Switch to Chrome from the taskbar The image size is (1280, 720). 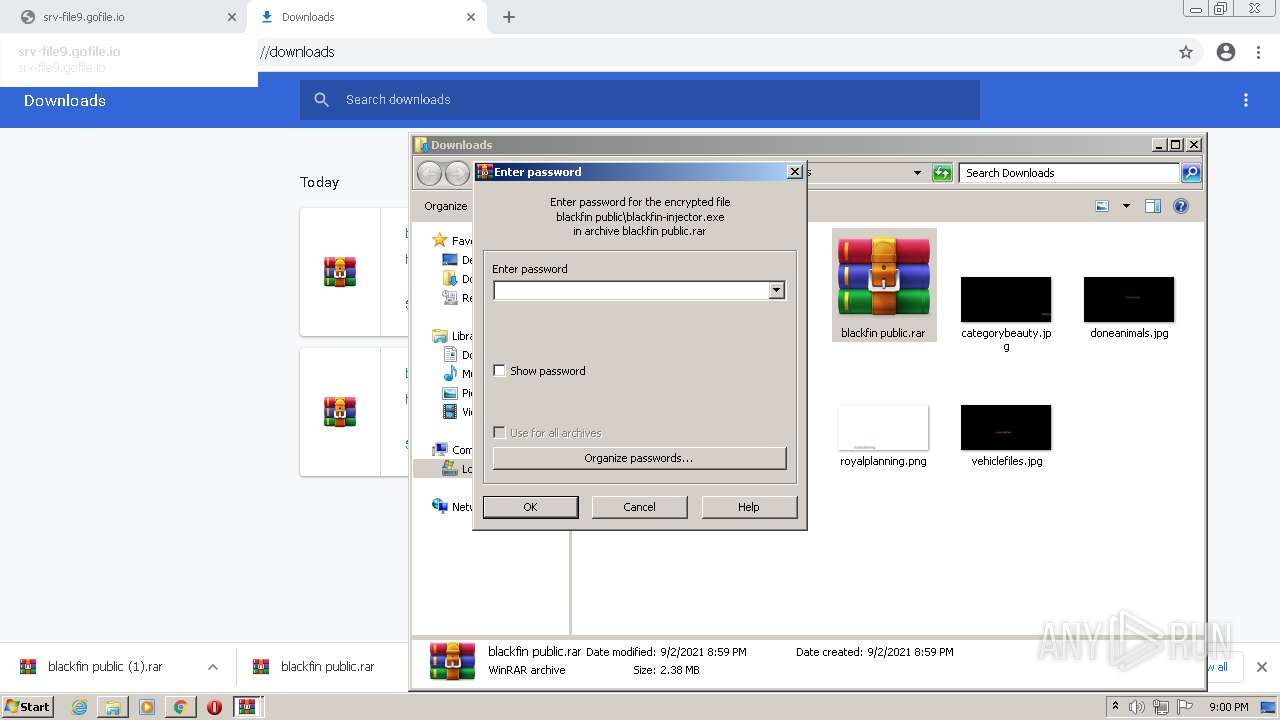pyautogui.click(x=180, y=707)
